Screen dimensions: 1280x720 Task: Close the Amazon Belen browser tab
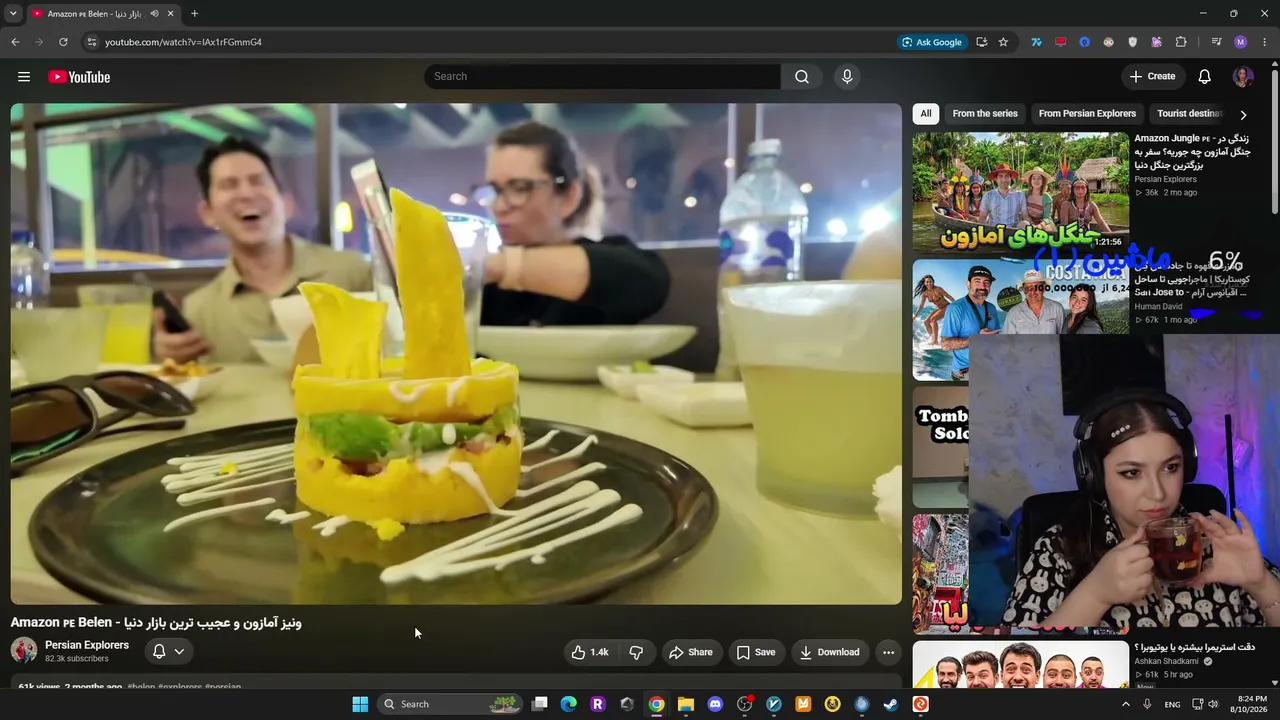[x=170, y=14]
